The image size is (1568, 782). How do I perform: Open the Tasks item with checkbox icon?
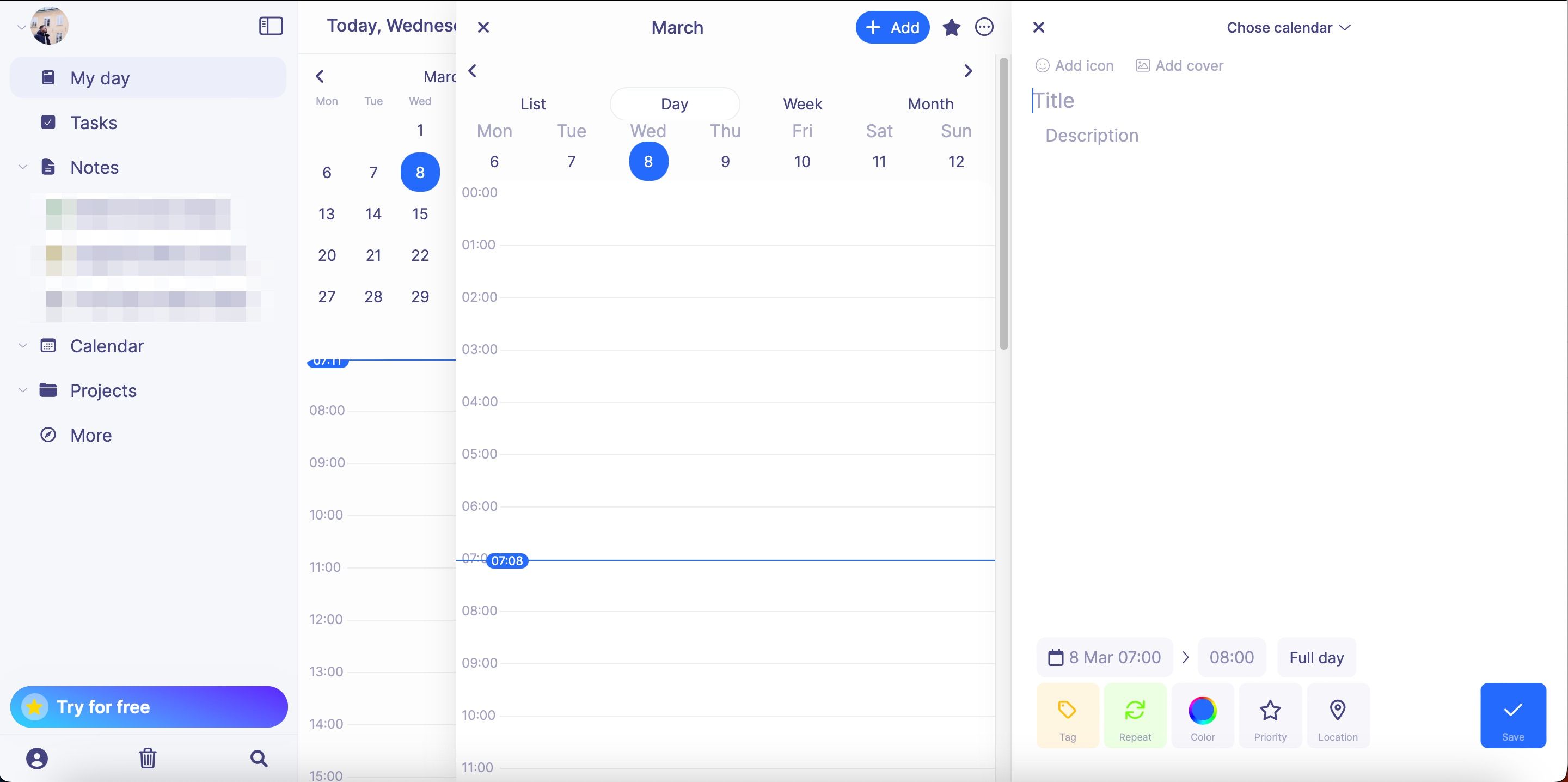point(93,123)
